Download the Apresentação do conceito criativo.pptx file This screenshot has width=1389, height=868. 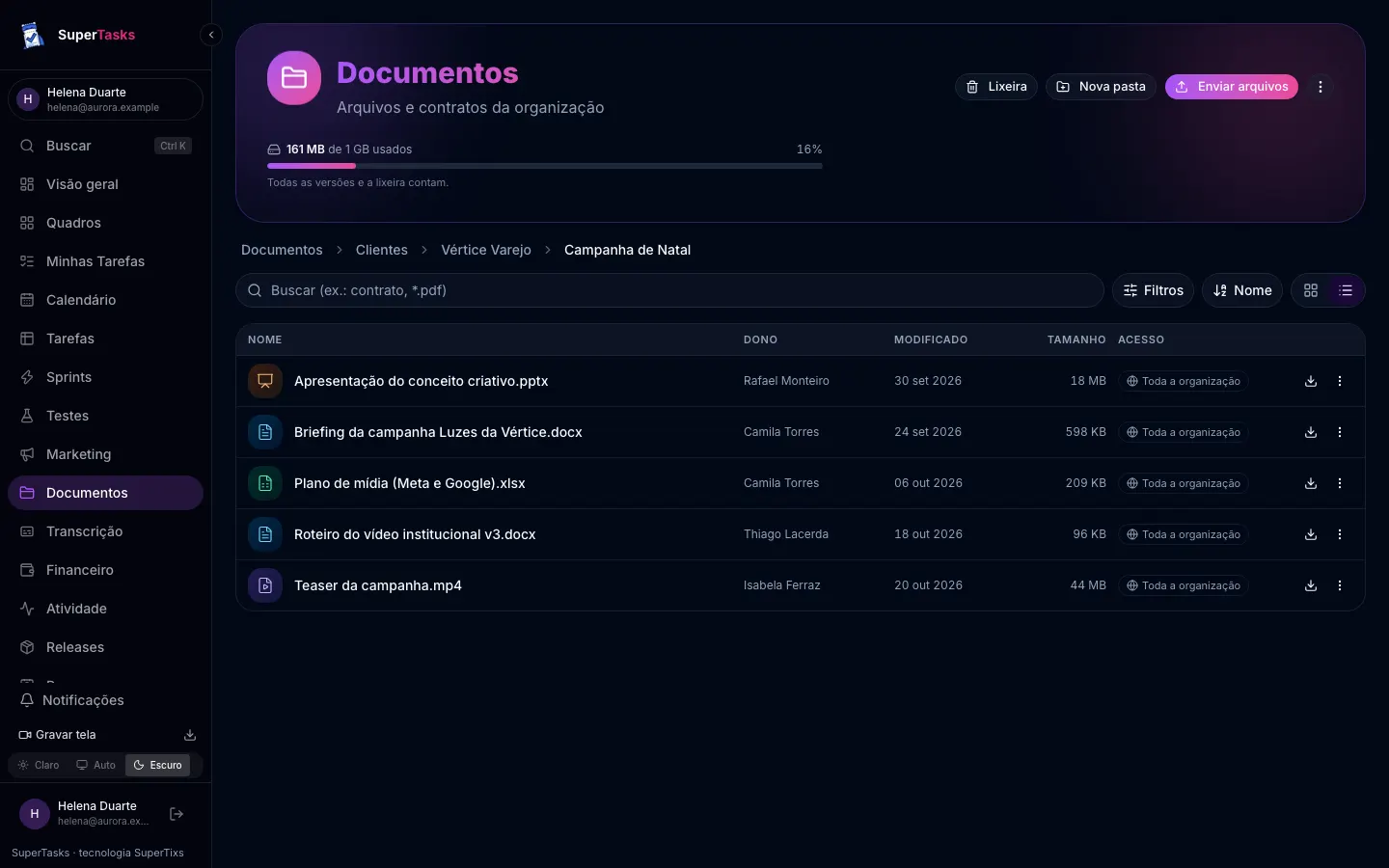coord(1311,381)
